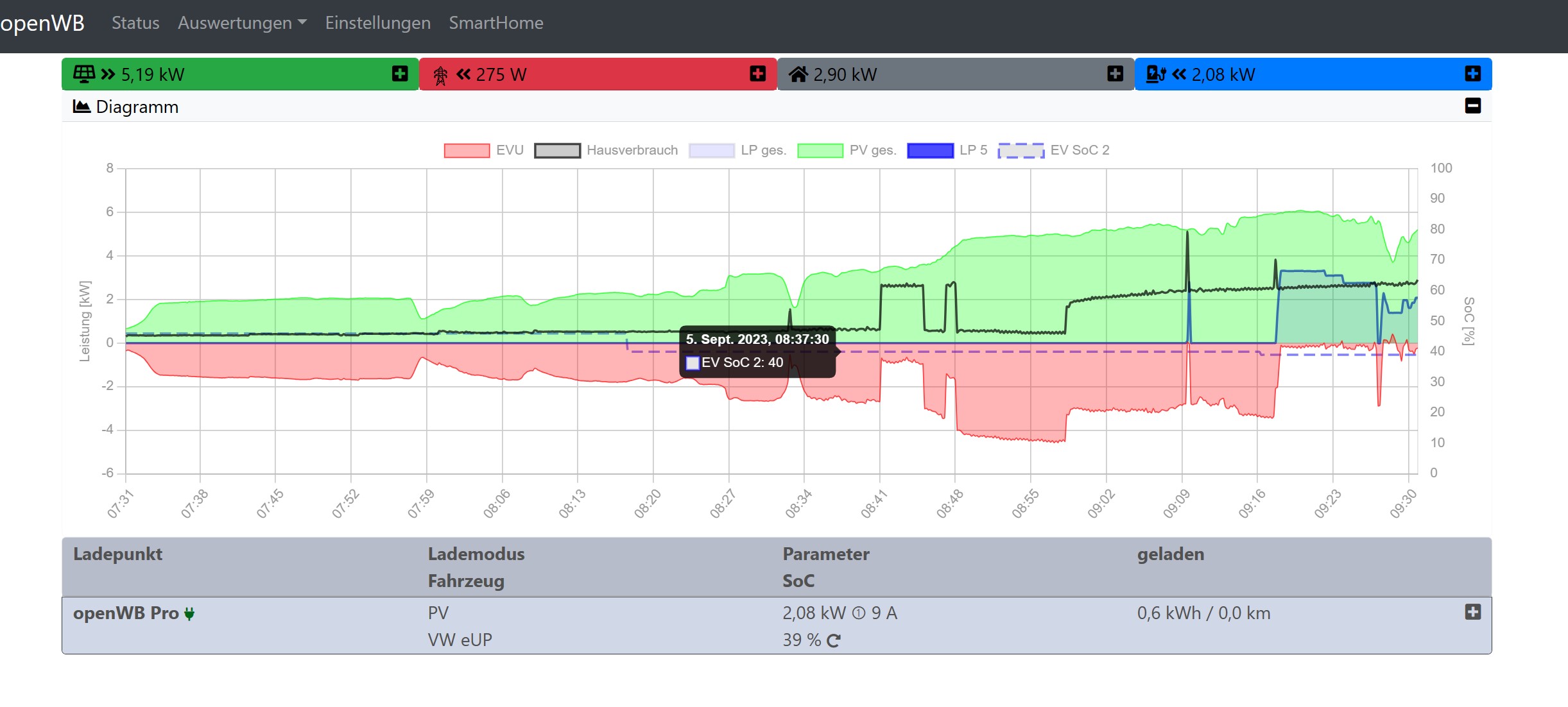Click the Diagramm chart area icon

(x=82, y=106)
